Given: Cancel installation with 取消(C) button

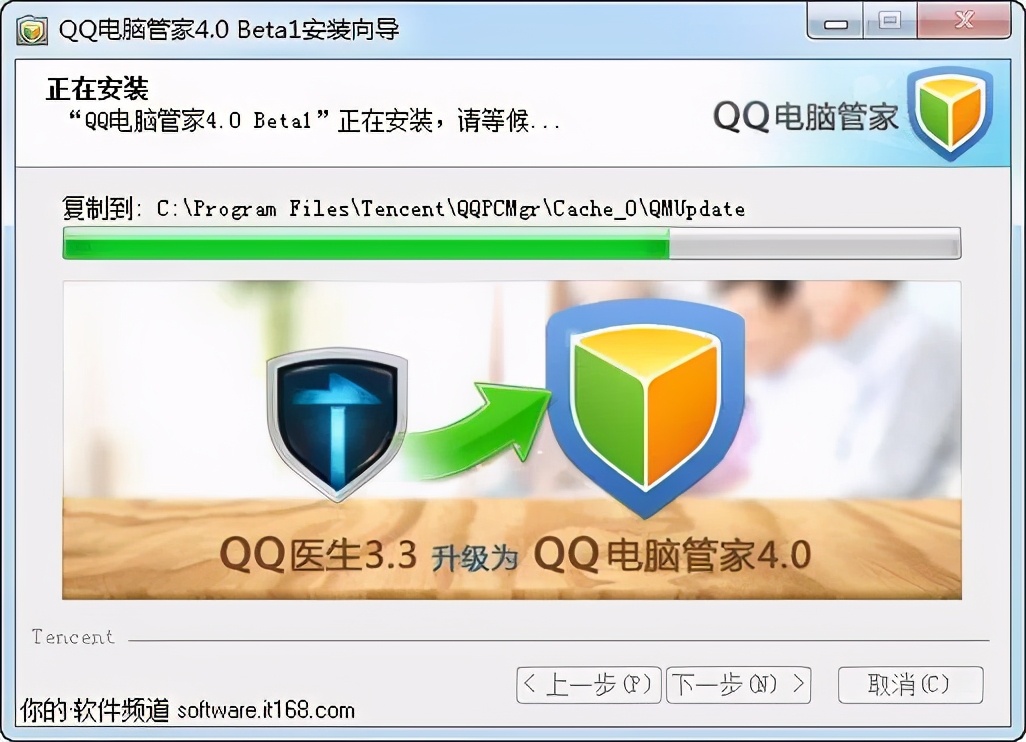Looking at the screenshot, I should click(910, 685).
